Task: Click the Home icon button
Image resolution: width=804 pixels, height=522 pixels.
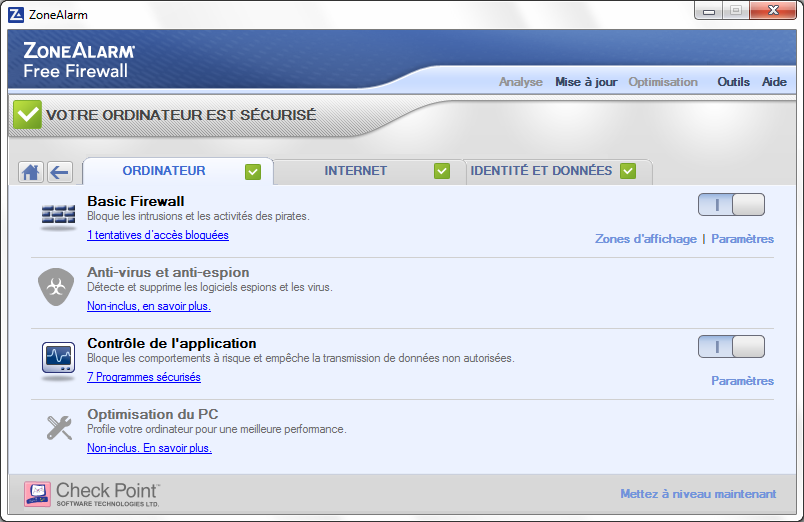Action: [31, 172]
